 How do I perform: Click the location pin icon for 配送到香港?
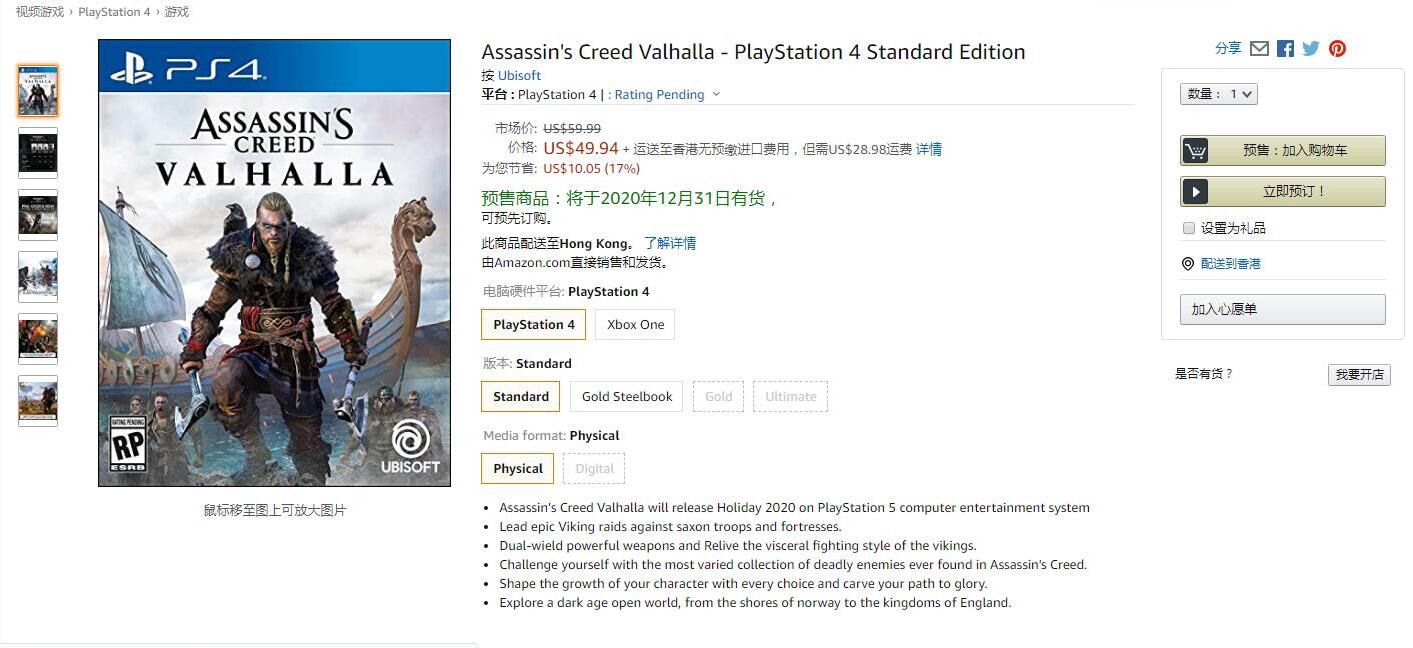coord(1188,264)
